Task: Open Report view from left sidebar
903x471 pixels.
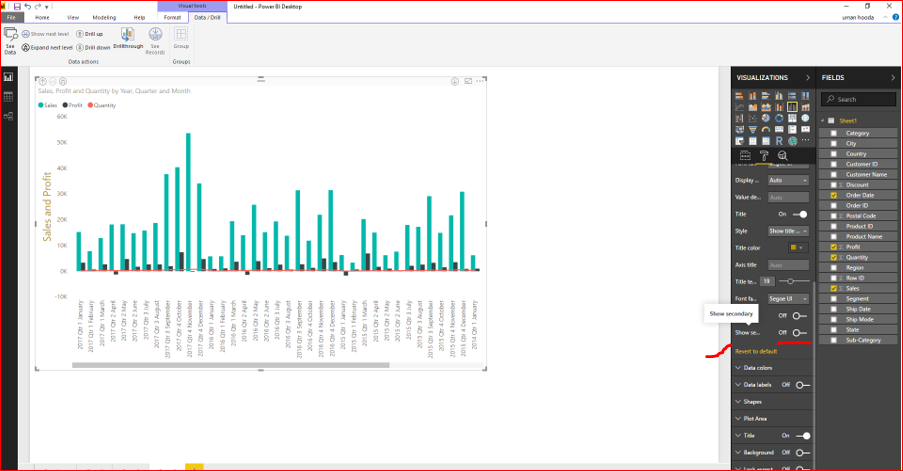Action: [8, 77]
